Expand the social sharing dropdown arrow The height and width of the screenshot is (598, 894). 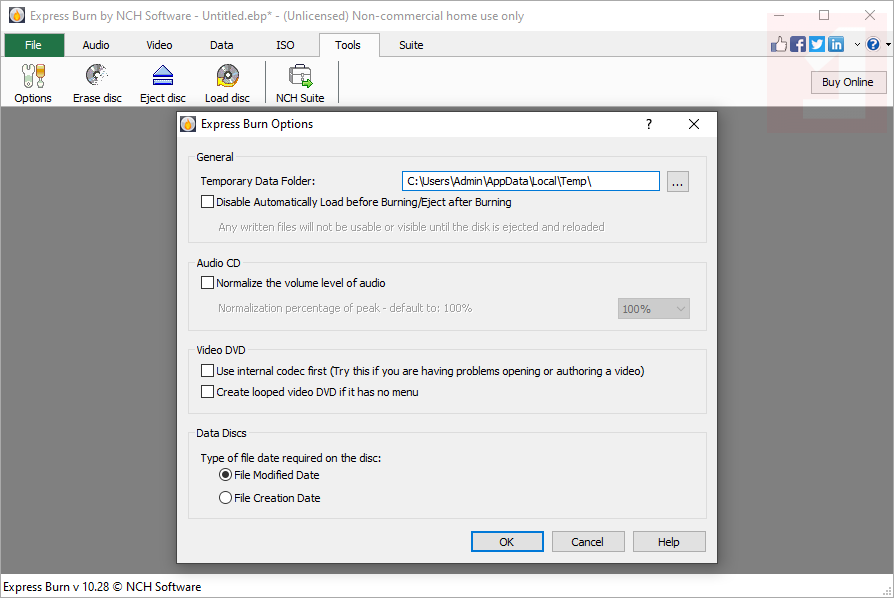click(857, 44)
